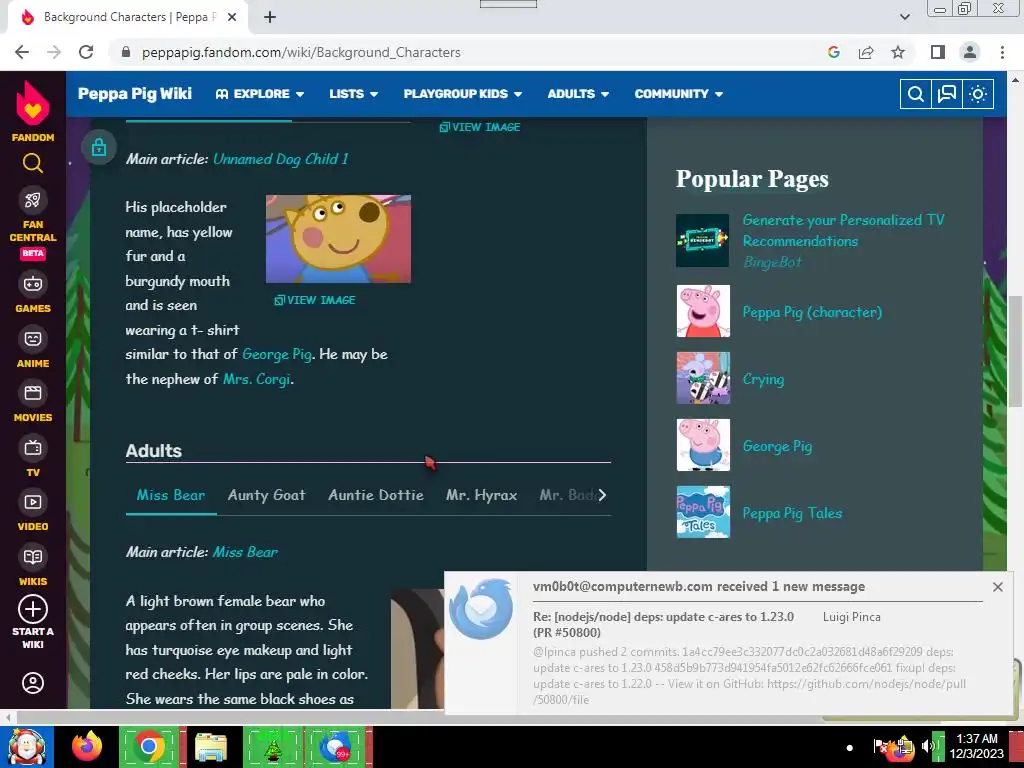Open the tab search dropdown arrow
The image size is (1024, 768).
point(904,17)
